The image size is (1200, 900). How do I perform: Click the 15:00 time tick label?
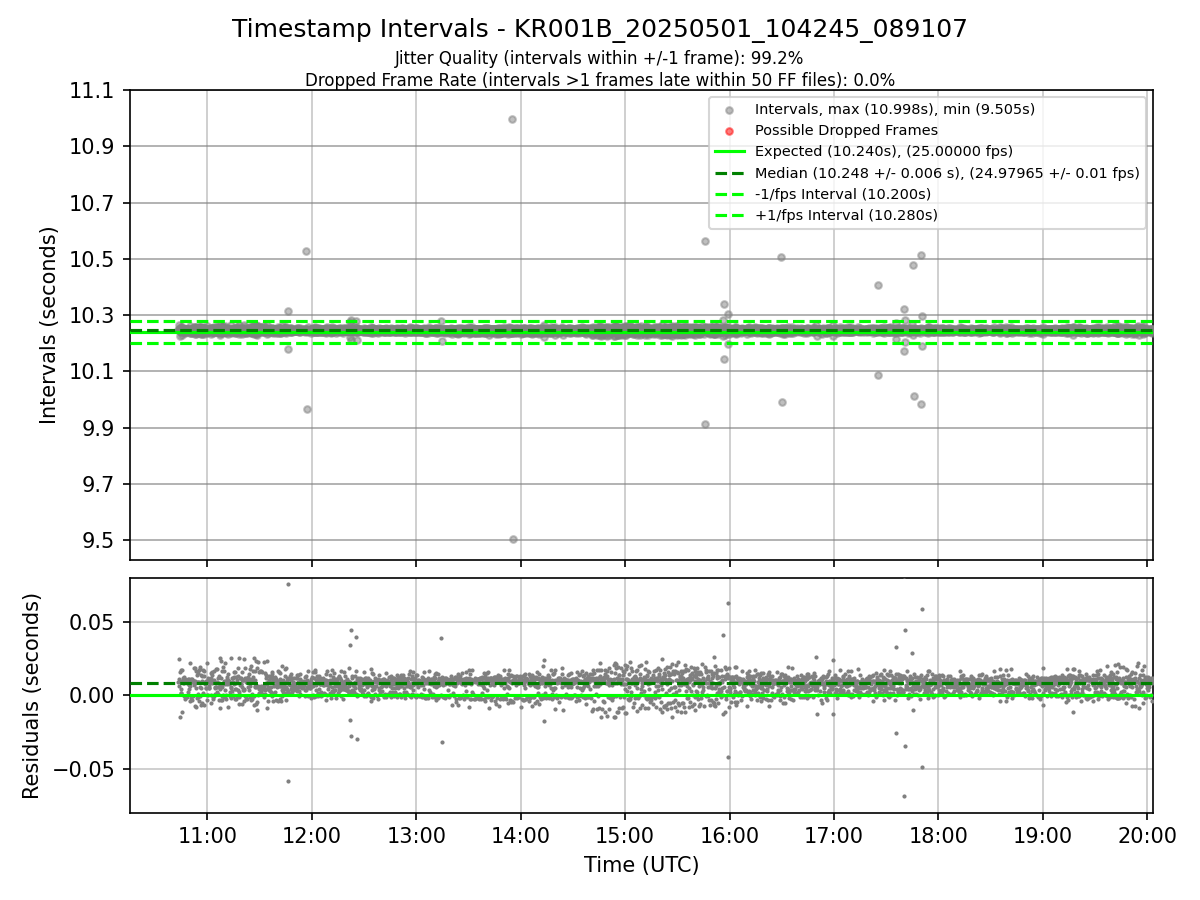[x=625, y=835]
